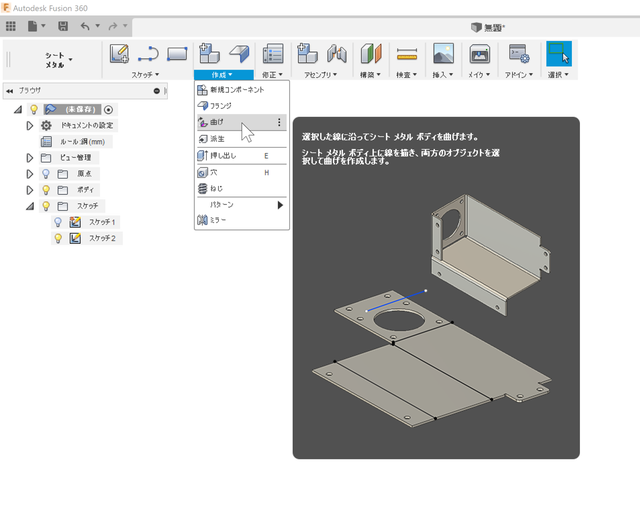Image resolution: width=640 pixels, height=526 pixels.
Task: Toggle root component lightbulb visibility
Action: 34,109
